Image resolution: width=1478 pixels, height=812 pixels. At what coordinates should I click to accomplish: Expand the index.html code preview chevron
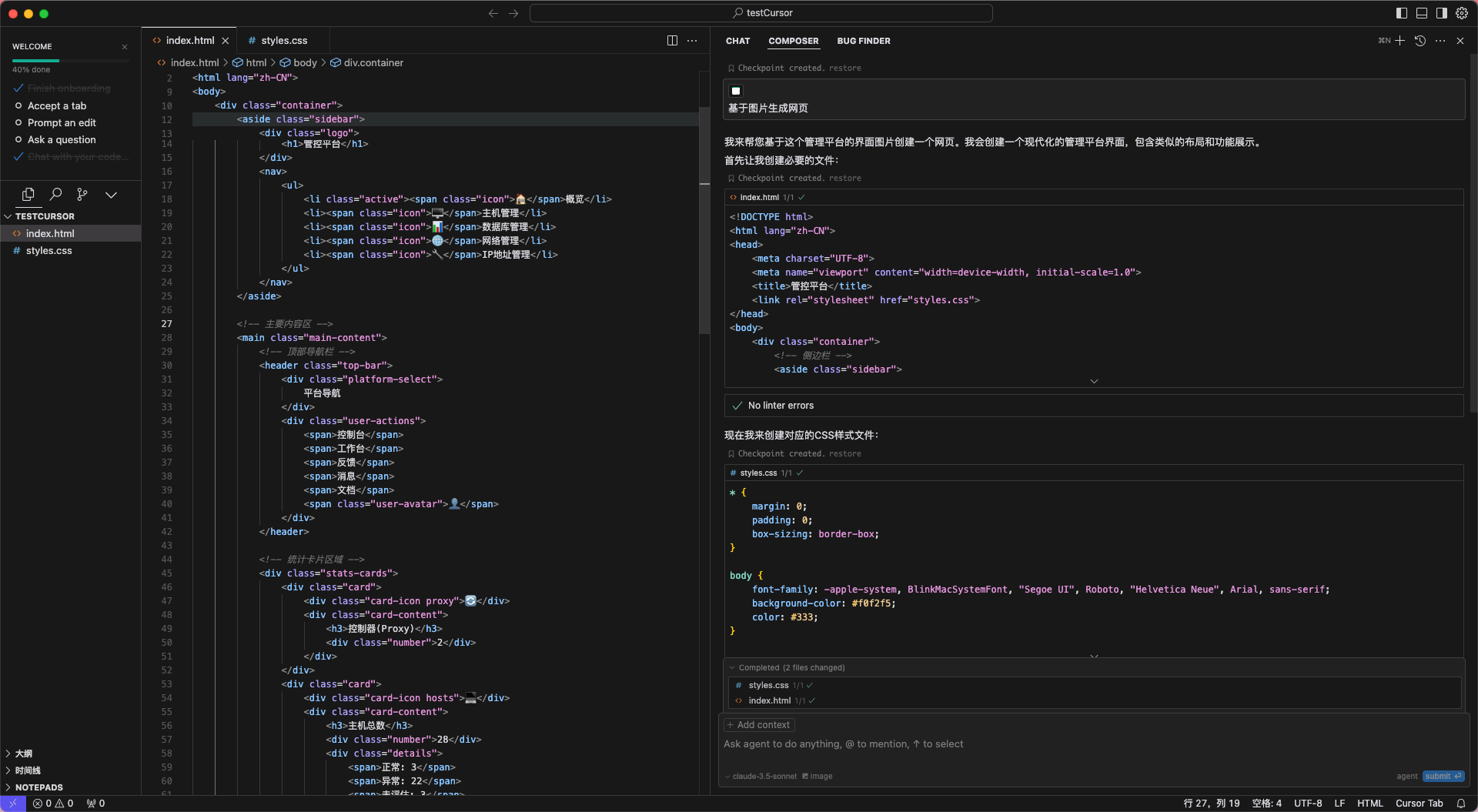pos(1094,381)
